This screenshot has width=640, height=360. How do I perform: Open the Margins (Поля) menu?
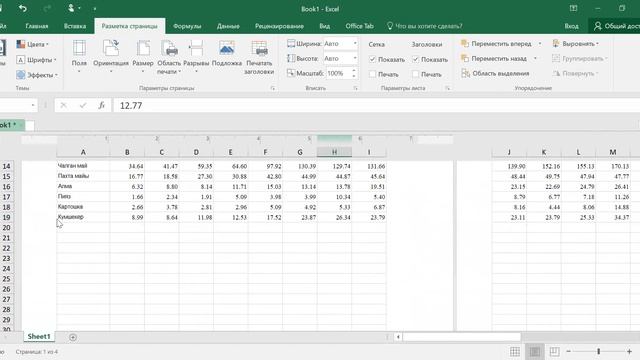click(x=79, y=56)
